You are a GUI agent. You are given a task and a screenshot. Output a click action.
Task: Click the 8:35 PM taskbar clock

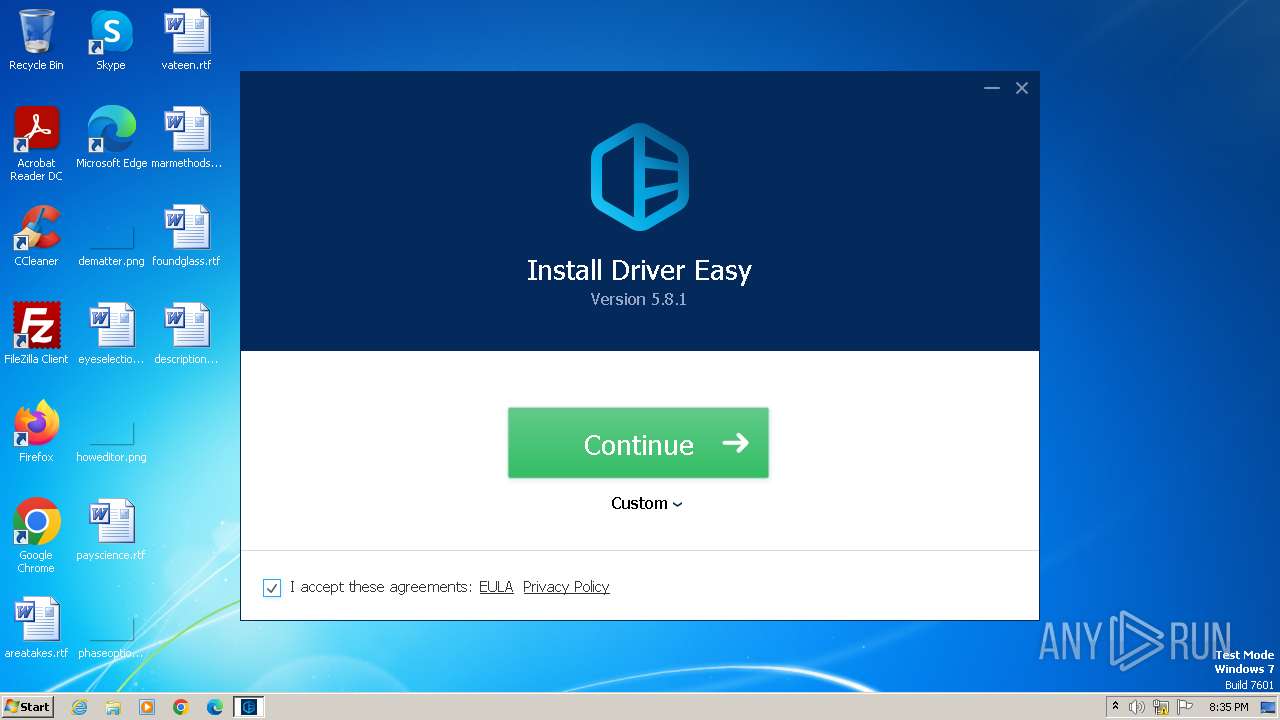(x=1228, y=707)
